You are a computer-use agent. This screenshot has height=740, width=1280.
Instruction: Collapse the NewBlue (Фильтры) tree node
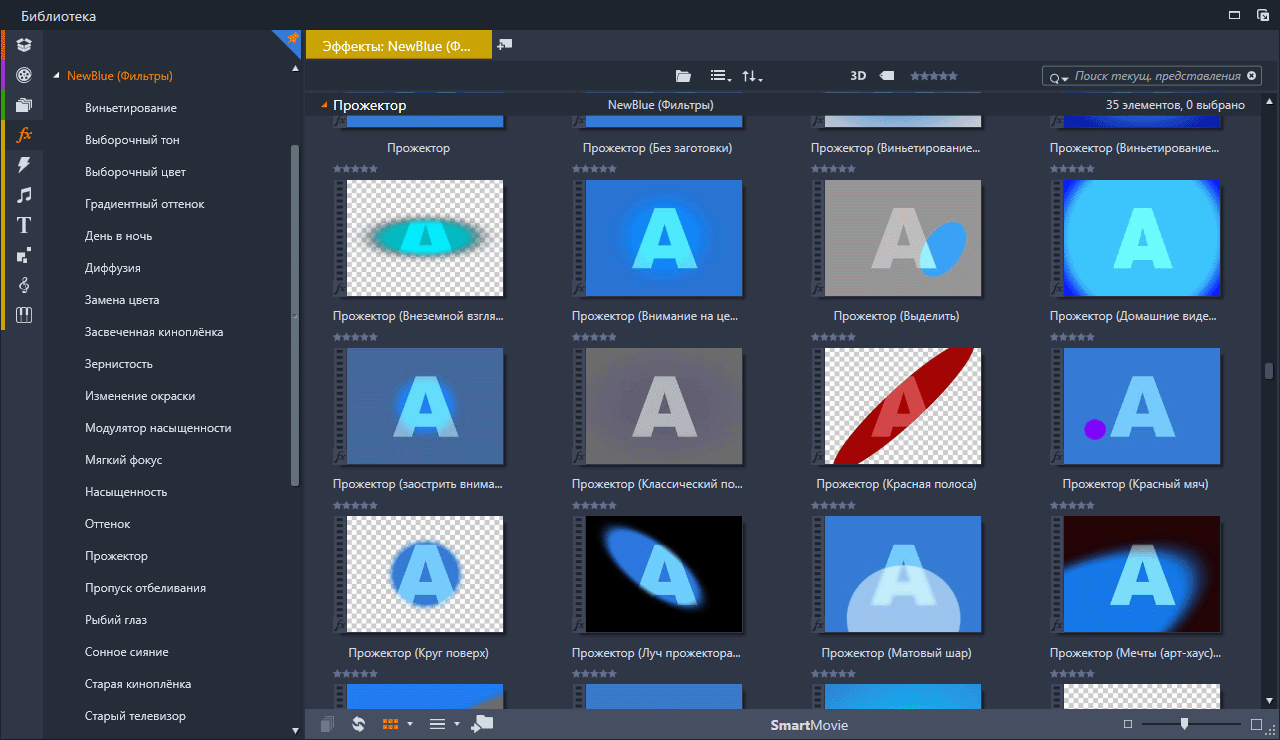(x=57, y=76)
